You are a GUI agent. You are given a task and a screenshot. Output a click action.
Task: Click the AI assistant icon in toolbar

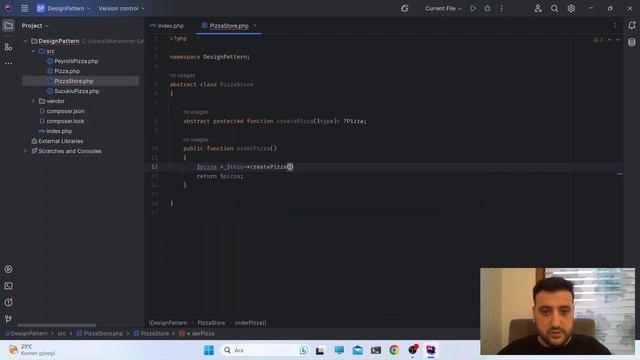[404, 8]
